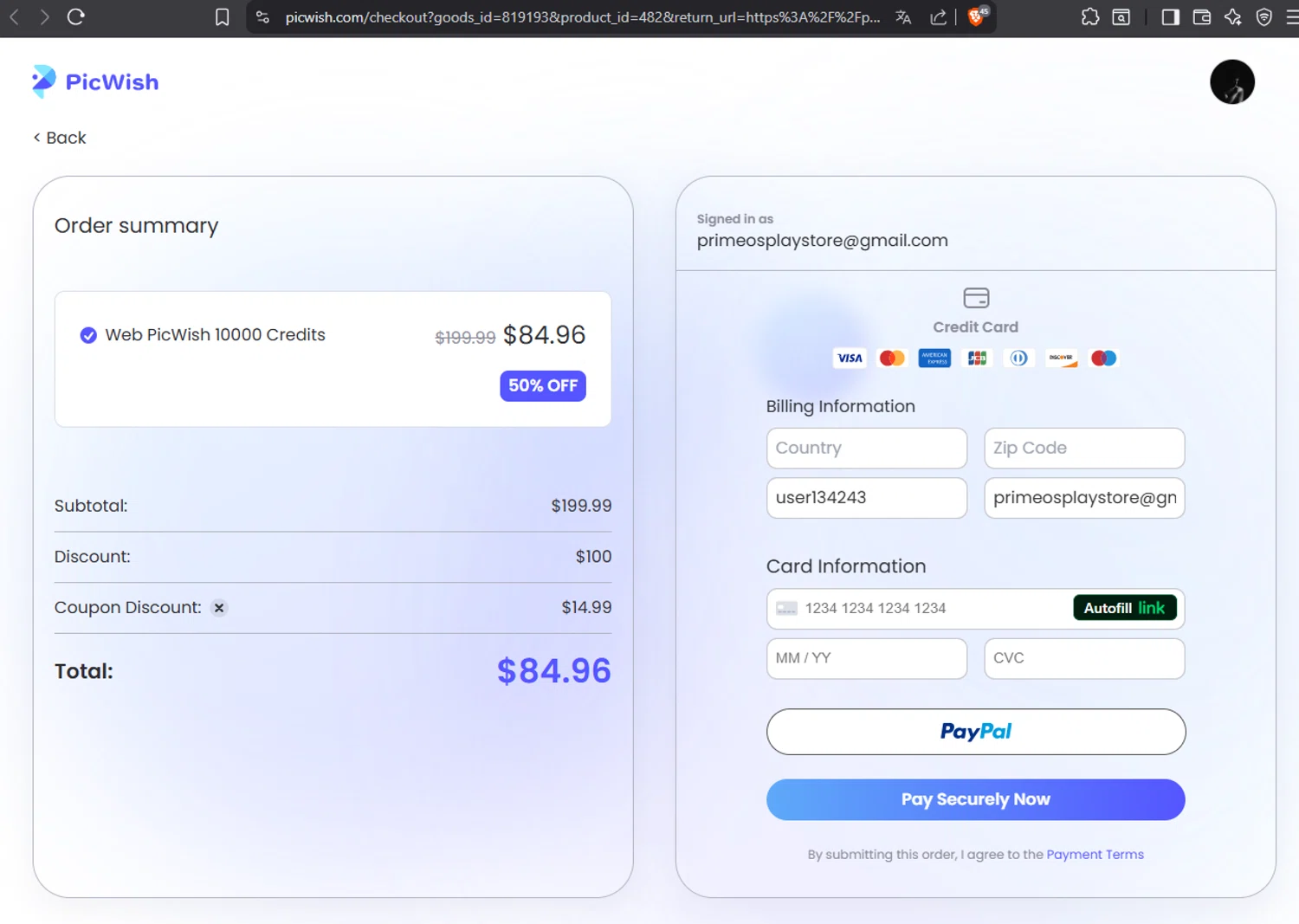This screenshot has height=924, width=1299.
Task: Focus the Zip Code field
Action: pos(1084,448)
